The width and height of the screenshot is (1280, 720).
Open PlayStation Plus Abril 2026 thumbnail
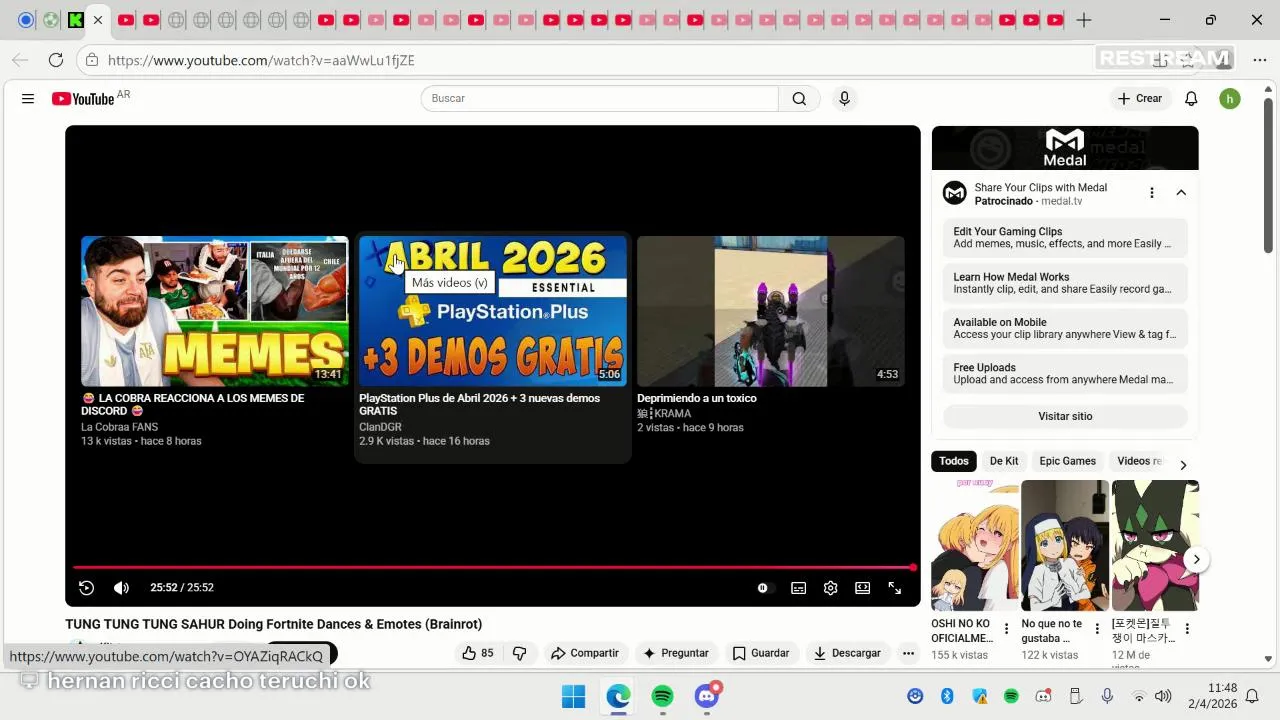[x=493, y=311]
